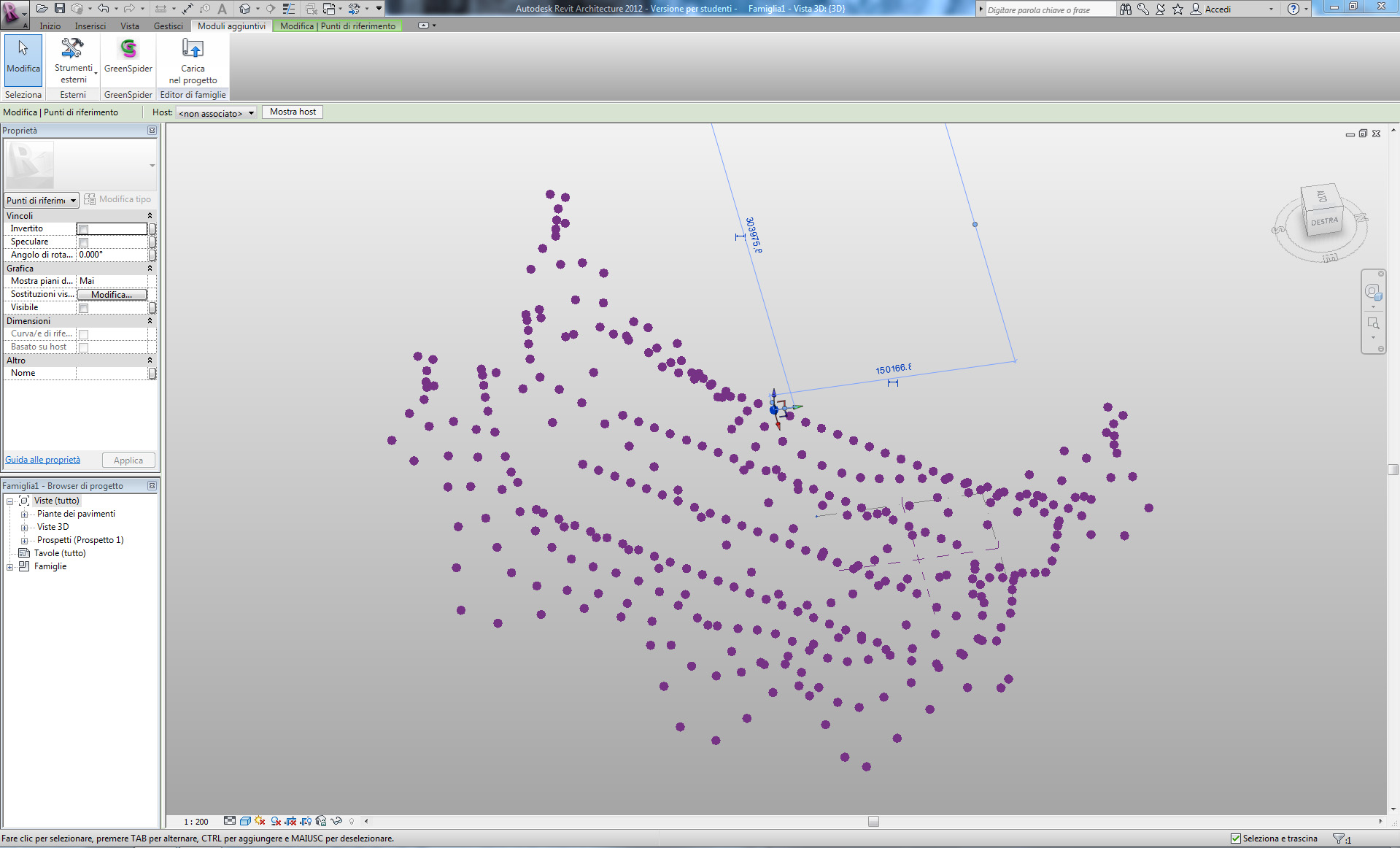The width and height of the screenshot is (1400, 848).
Task: Toggle the Speculare checkbox
Action: click(x=83, y=242)
